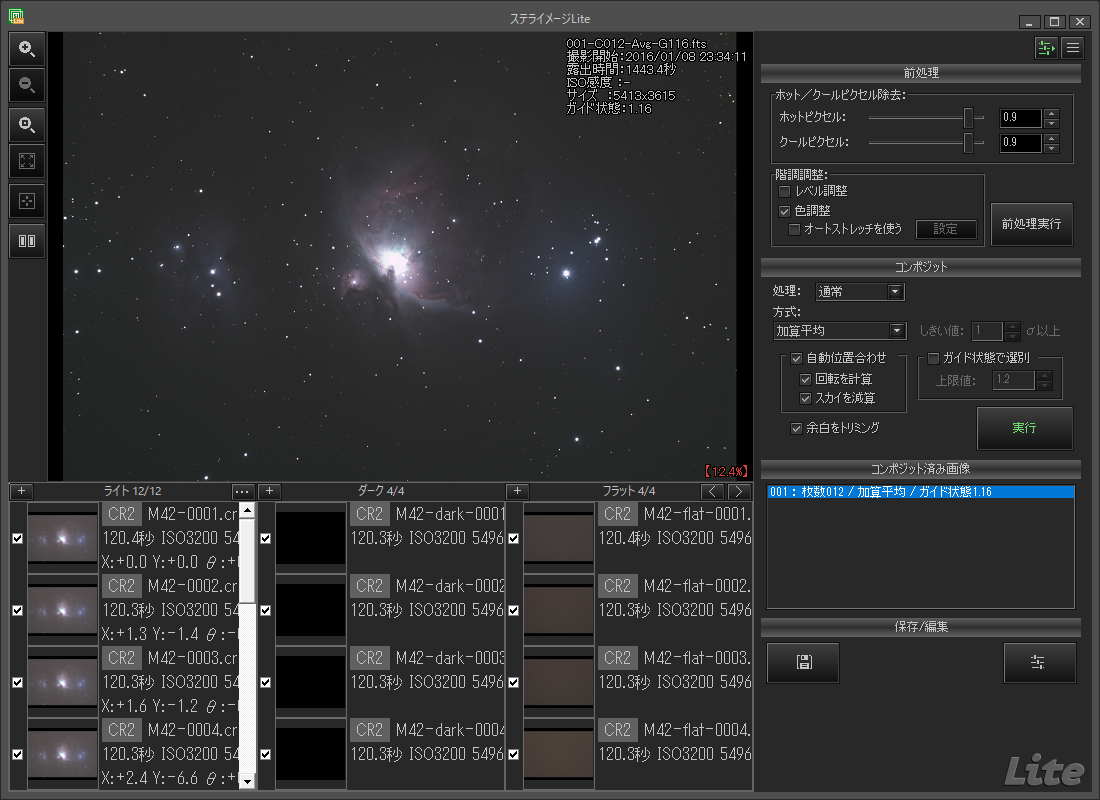The width and height of the screenshot is (1100, 800).
Task: Click the split compare view icon
Action: pos(27,241)
